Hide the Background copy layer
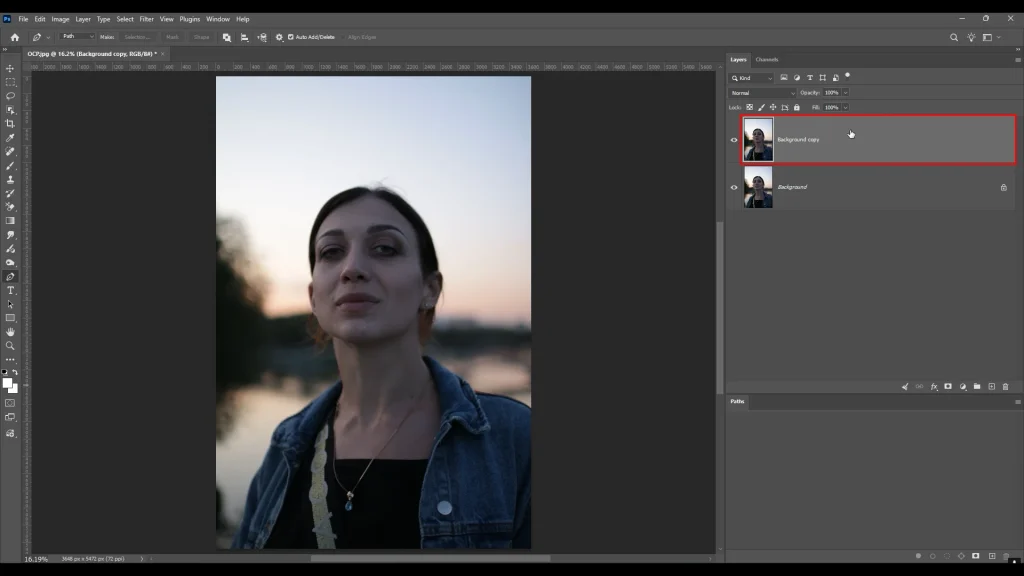1024x576 pixels. coord(734,140)
